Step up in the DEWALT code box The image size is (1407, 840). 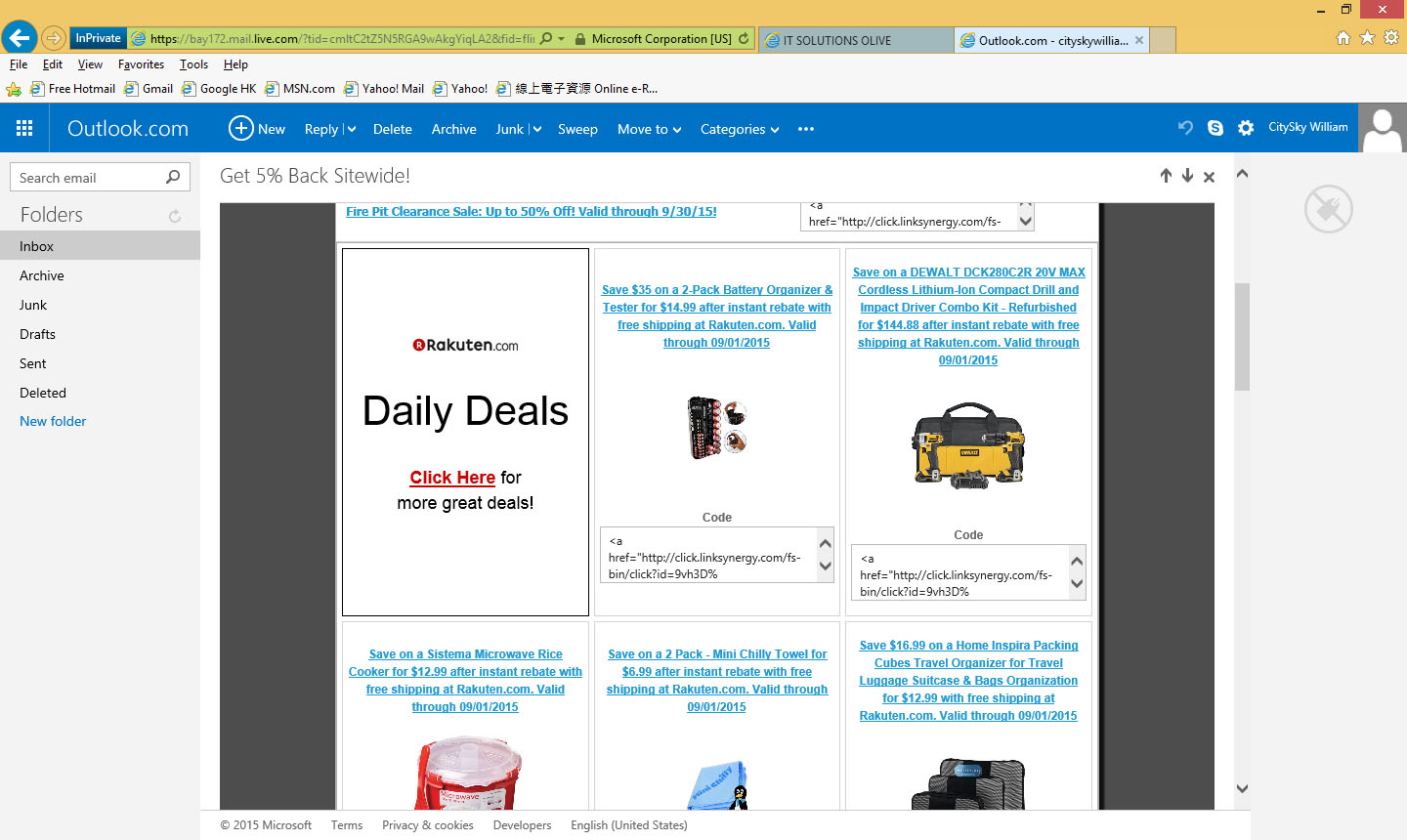(x=1077, y=561)
